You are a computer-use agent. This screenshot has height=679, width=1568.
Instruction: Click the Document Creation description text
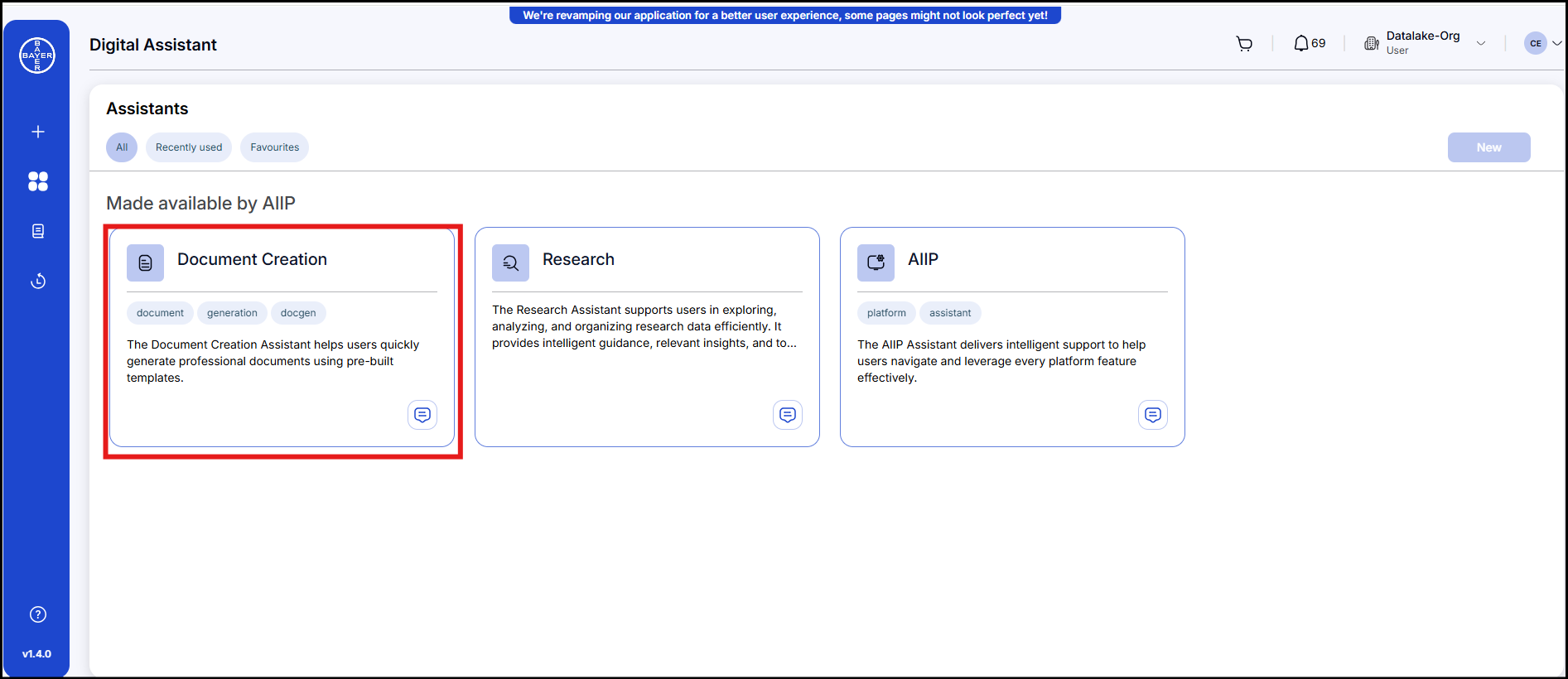273,361
